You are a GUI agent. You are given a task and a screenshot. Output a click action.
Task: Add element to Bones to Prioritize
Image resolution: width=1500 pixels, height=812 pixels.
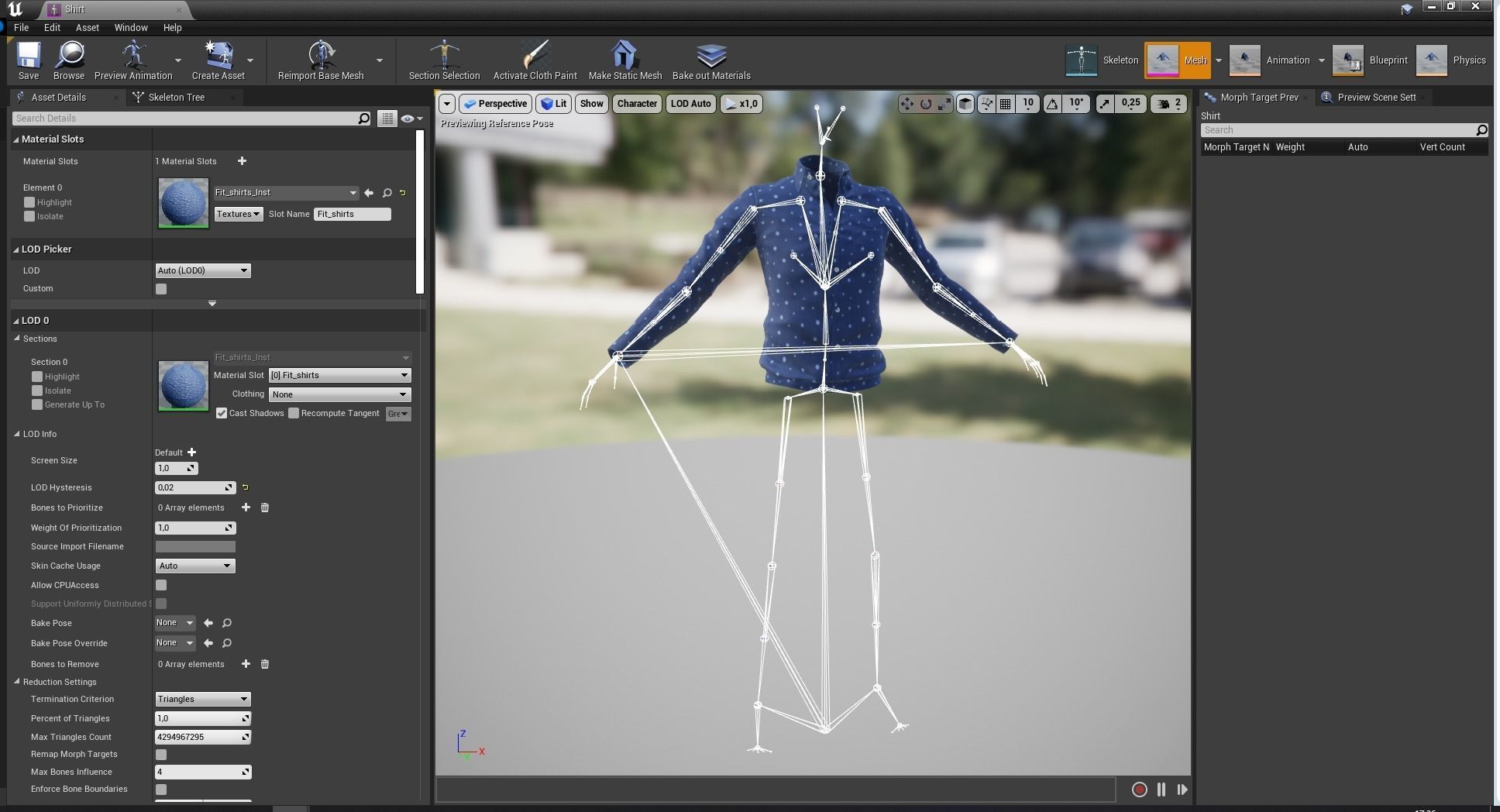pos(246,507)
